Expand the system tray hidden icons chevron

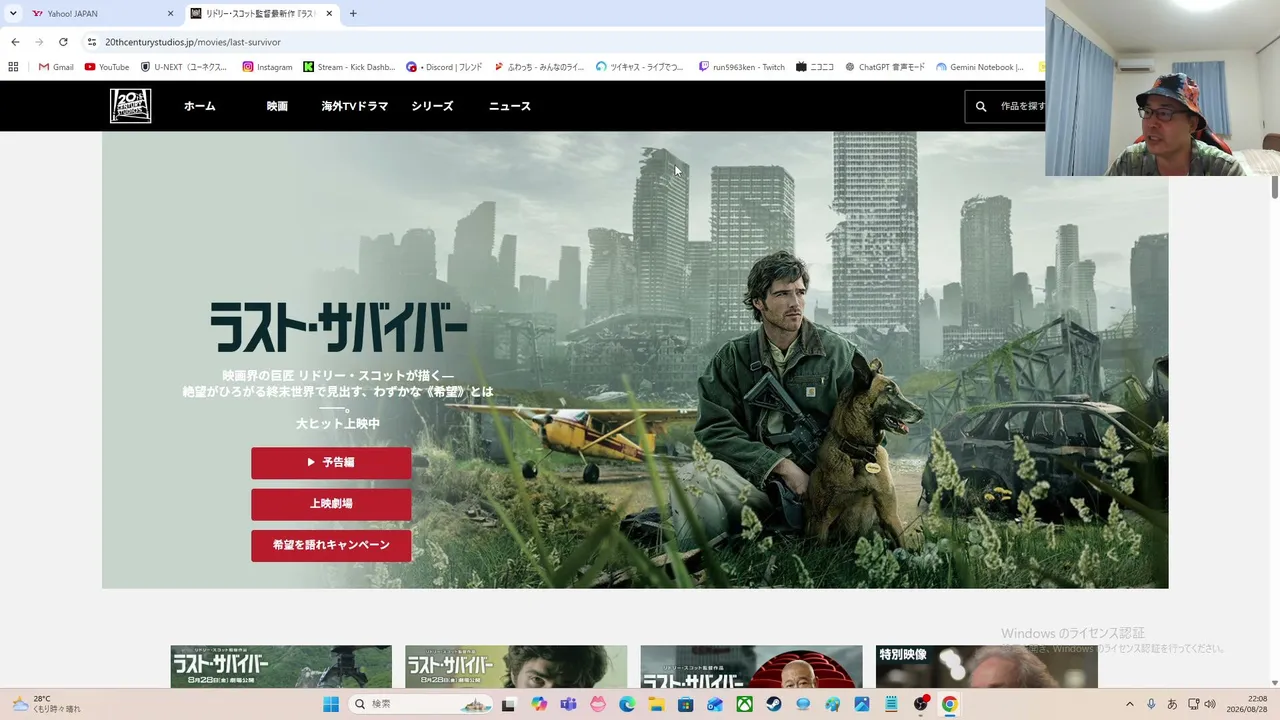pyautogui.click(x=1130, y=704)
